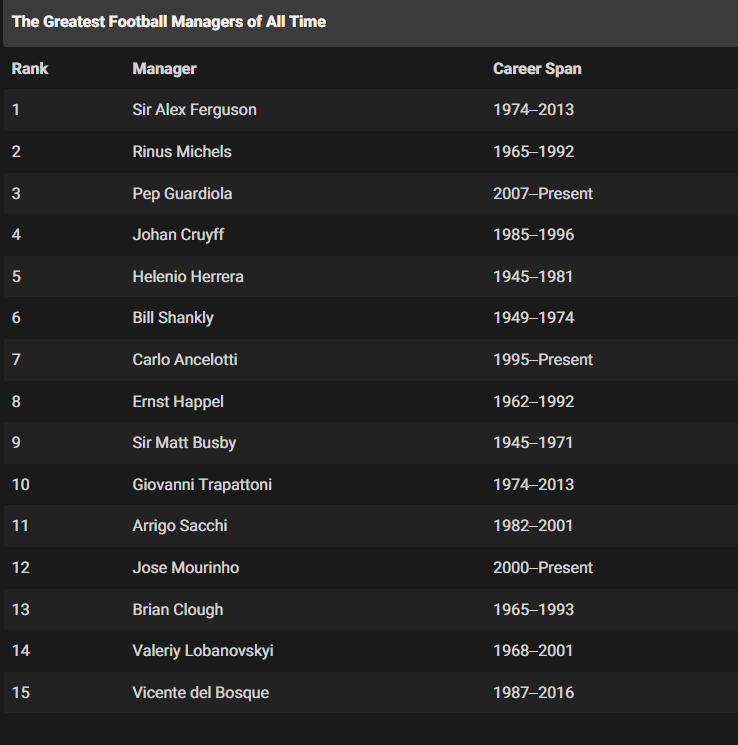Click the Sir Matt Busby entry
This screenshot has width=738, height=745.
[x=184, y=443]
